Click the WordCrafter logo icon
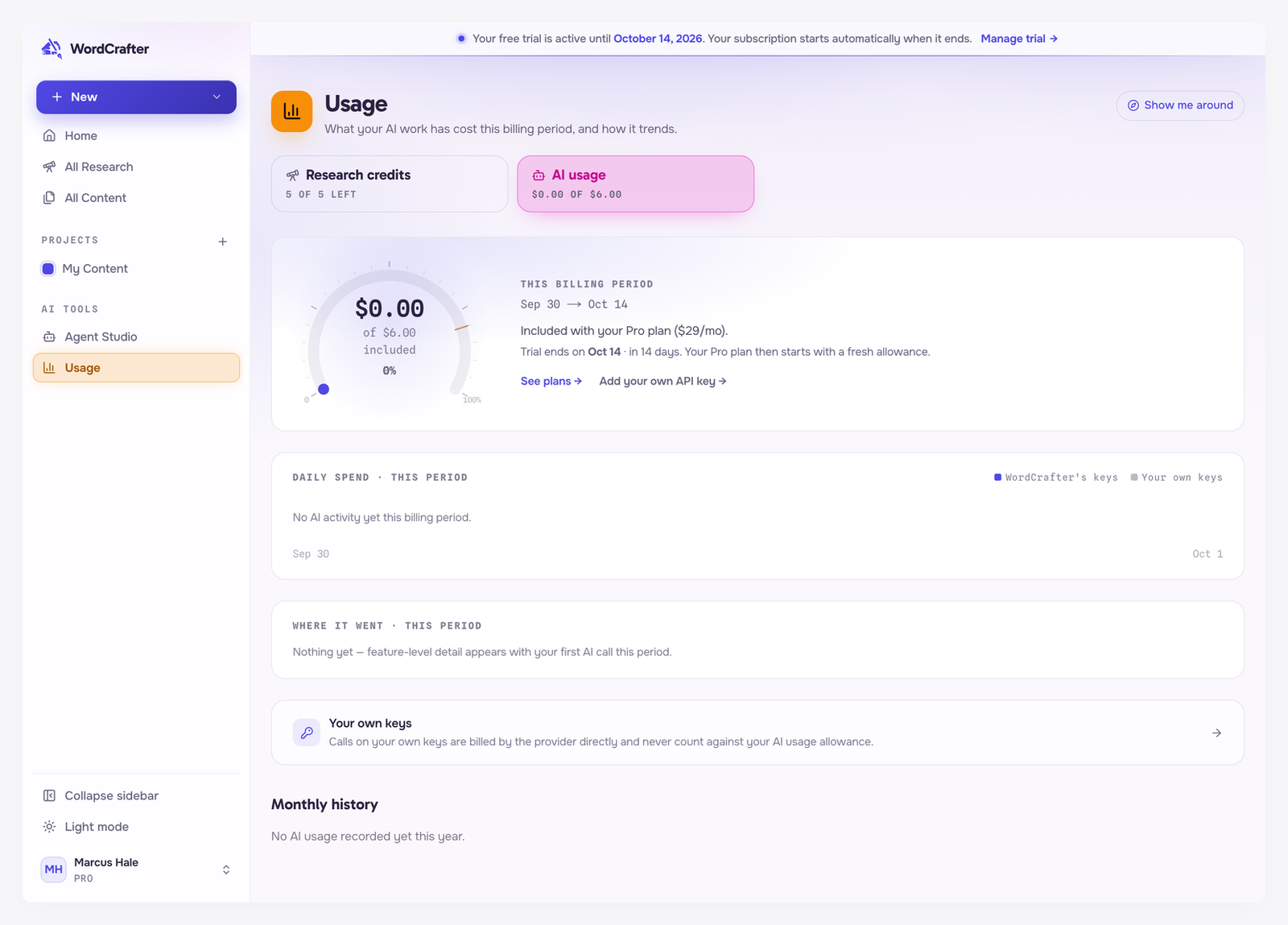Image resolution: width=1288 pixels, height=925 pixels. (52, 48)
